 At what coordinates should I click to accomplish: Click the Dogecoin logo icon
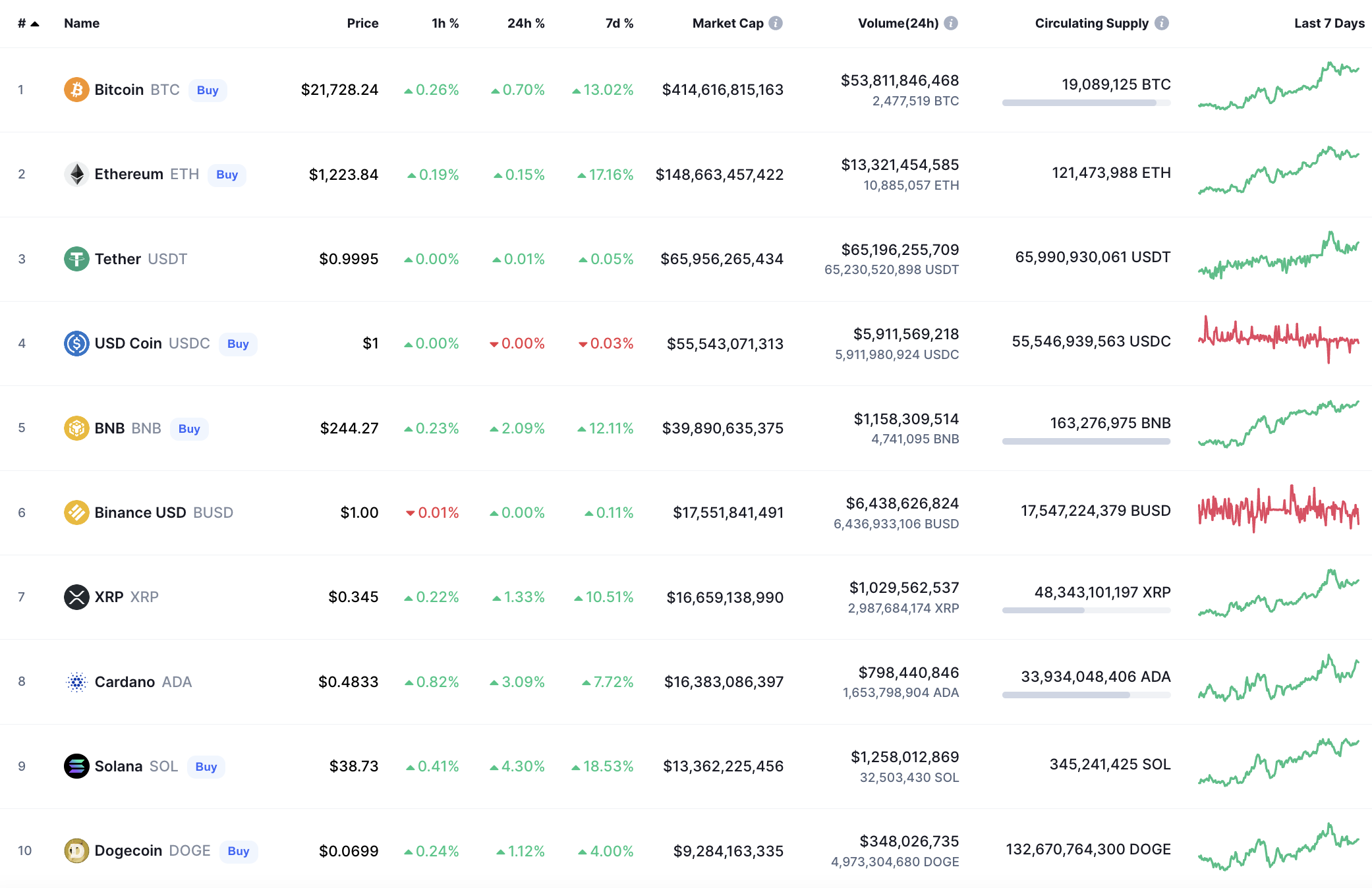tap(76, 850)
